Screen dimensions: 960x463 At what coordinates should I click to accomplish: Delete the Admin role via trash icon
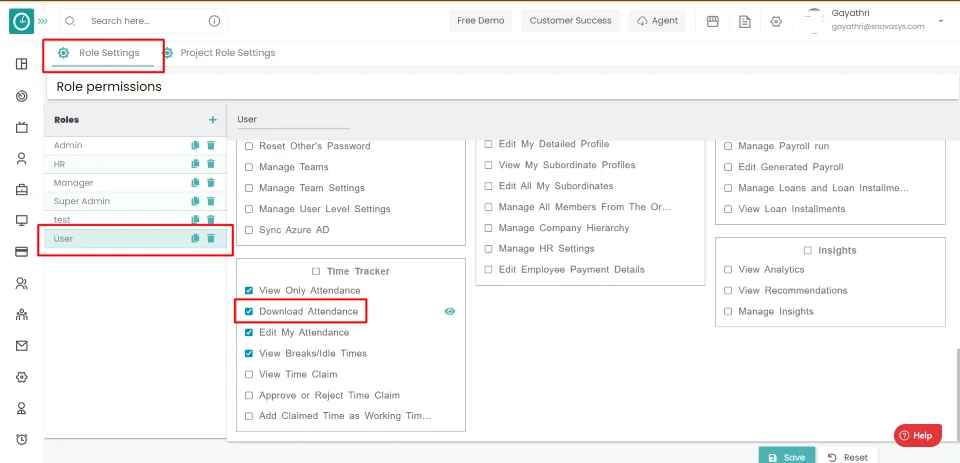(211, 146)
